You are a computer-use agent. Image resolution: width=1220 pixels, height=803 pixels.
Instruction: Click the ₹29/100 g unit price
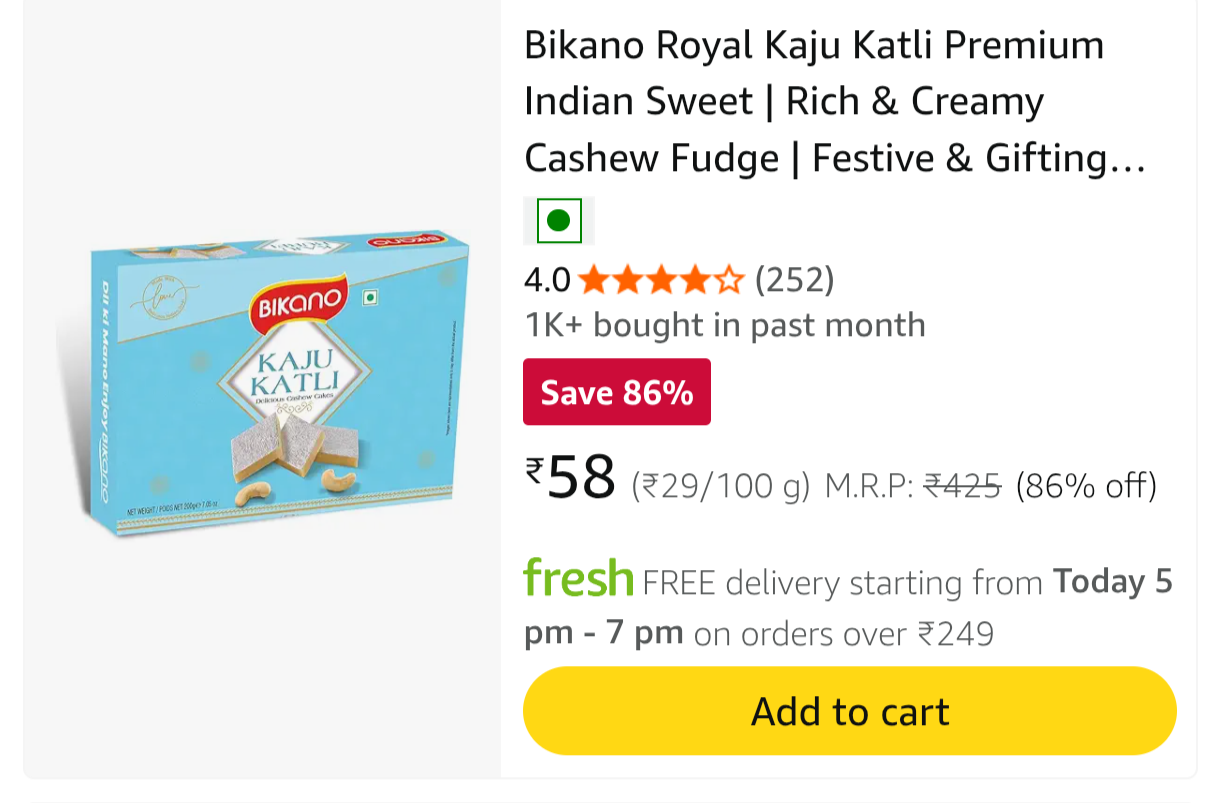[720, 486]
